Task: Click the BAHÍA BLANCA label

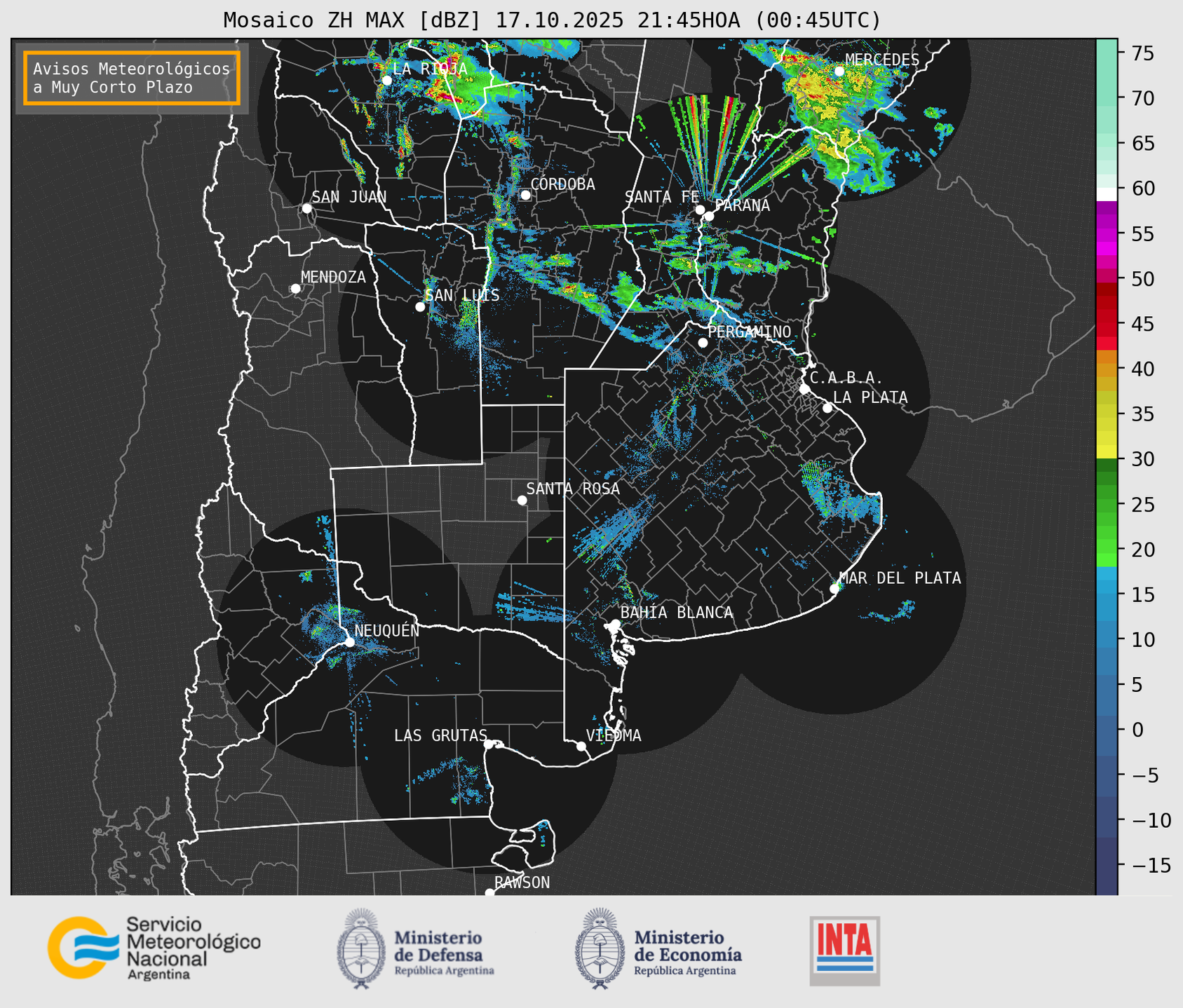Action: click(x=677, y=613)
